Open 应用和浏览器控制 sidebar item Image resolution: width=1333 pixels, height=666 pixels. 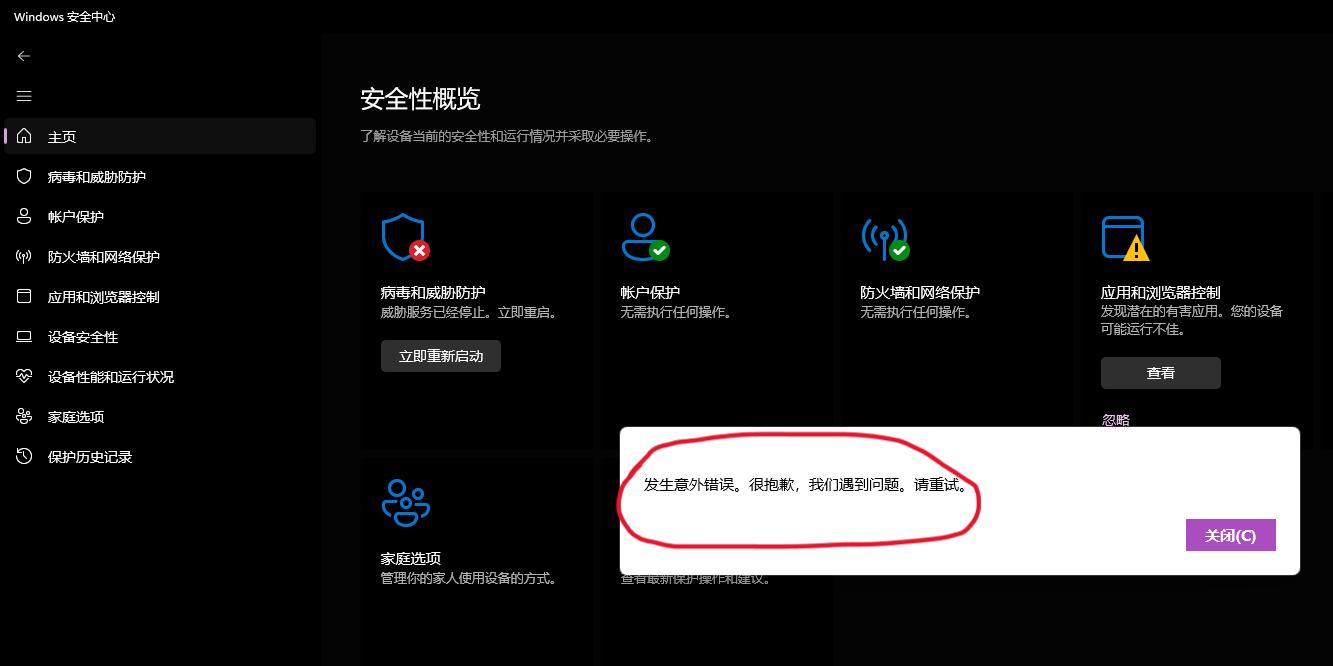click(160, 296)
